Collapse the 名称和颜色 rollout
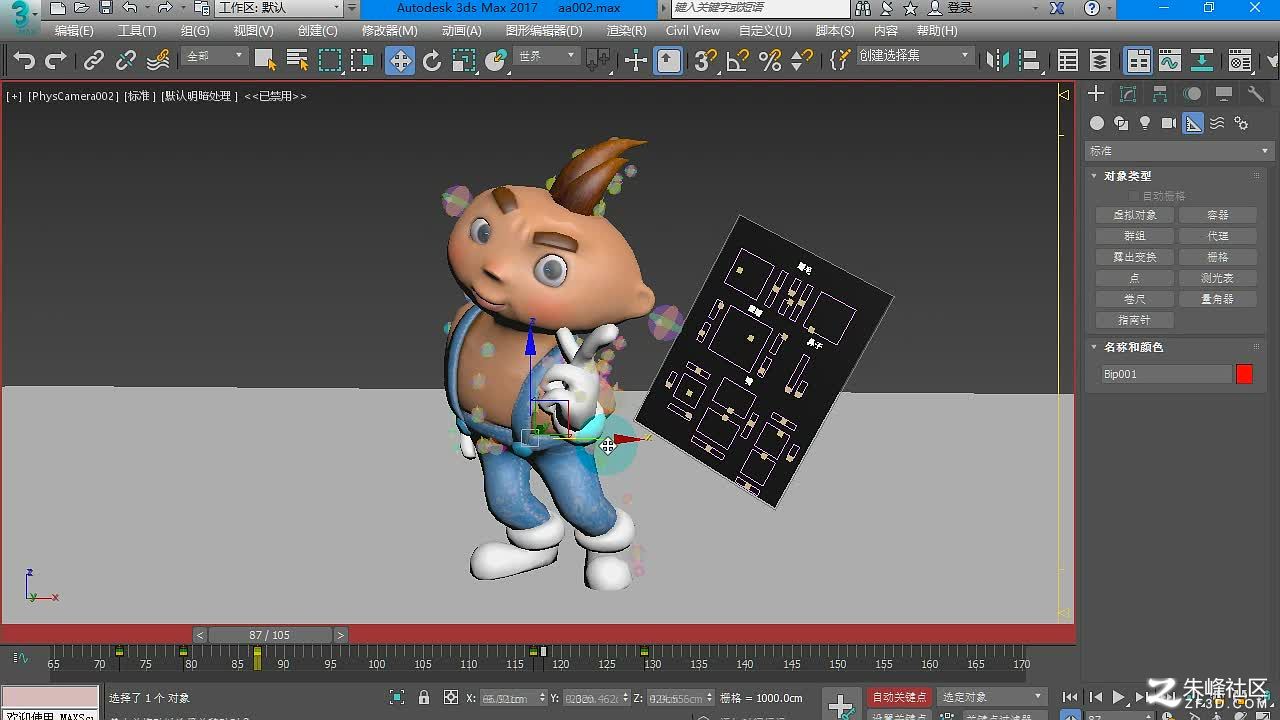The image size is (1280, 720). (x=1134, y=347)
